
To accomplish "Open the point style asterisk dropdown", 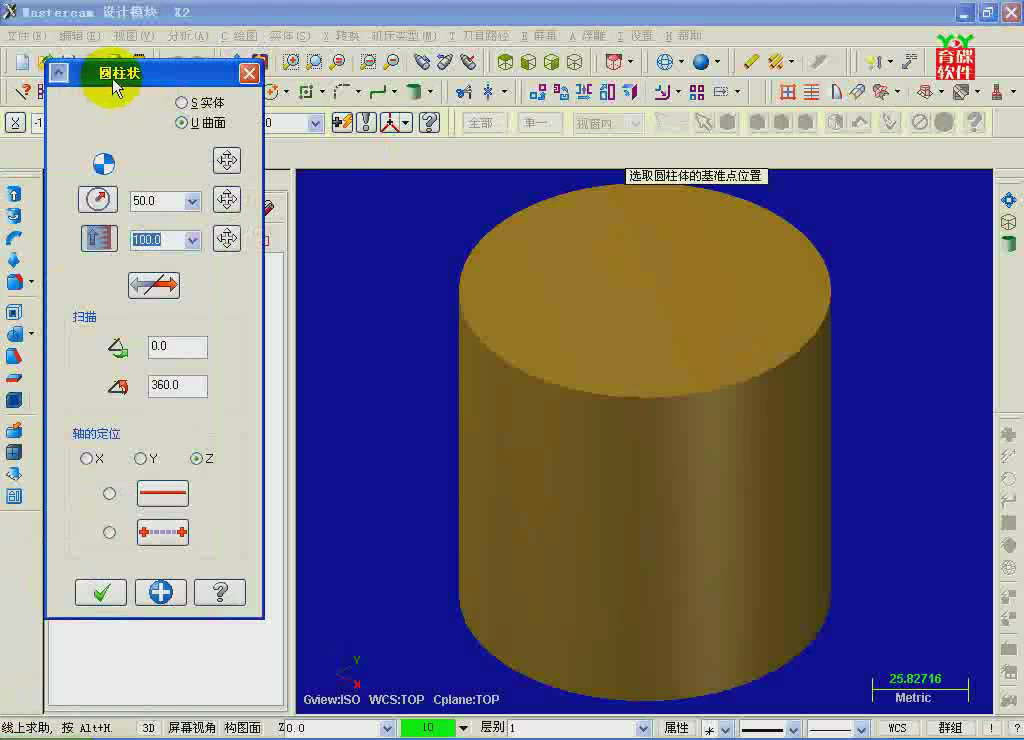I will [x=725, y=728].
